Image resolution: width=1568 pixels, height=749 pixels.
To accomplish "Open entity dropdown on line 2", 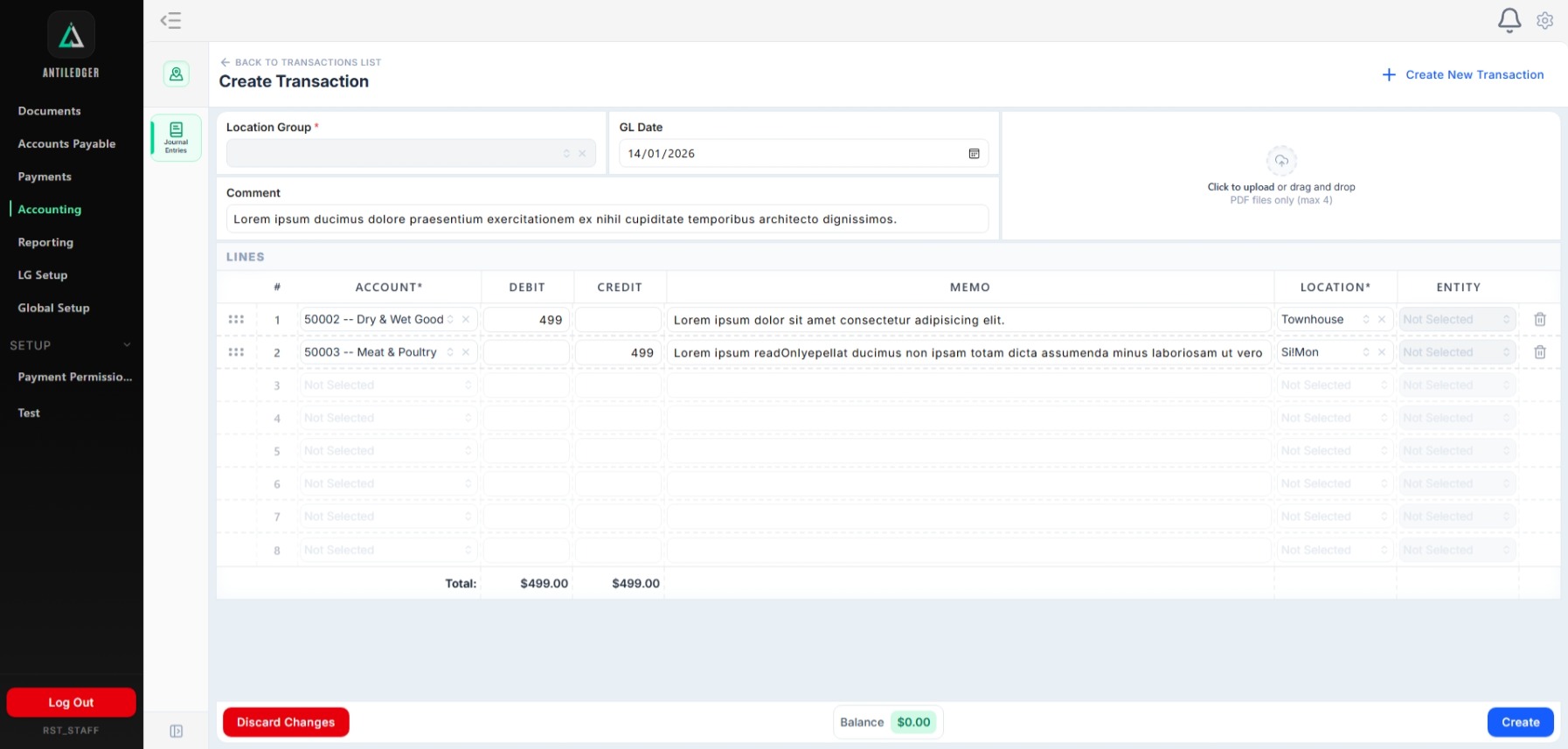I will (1457, 352).
